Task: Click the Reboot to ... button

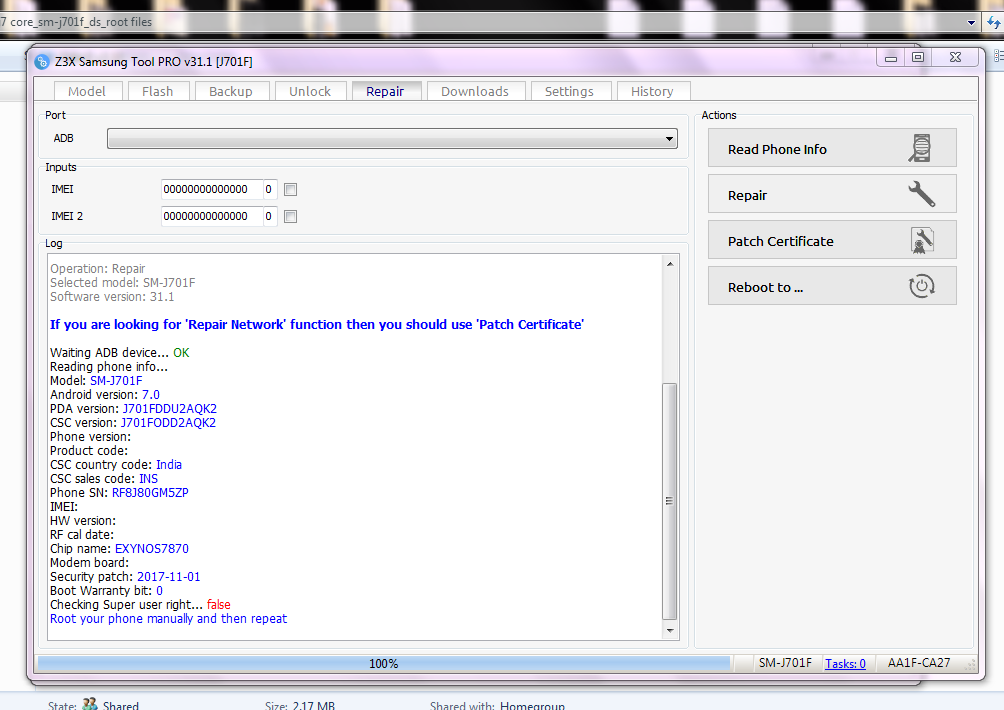Action: (832, 286)
